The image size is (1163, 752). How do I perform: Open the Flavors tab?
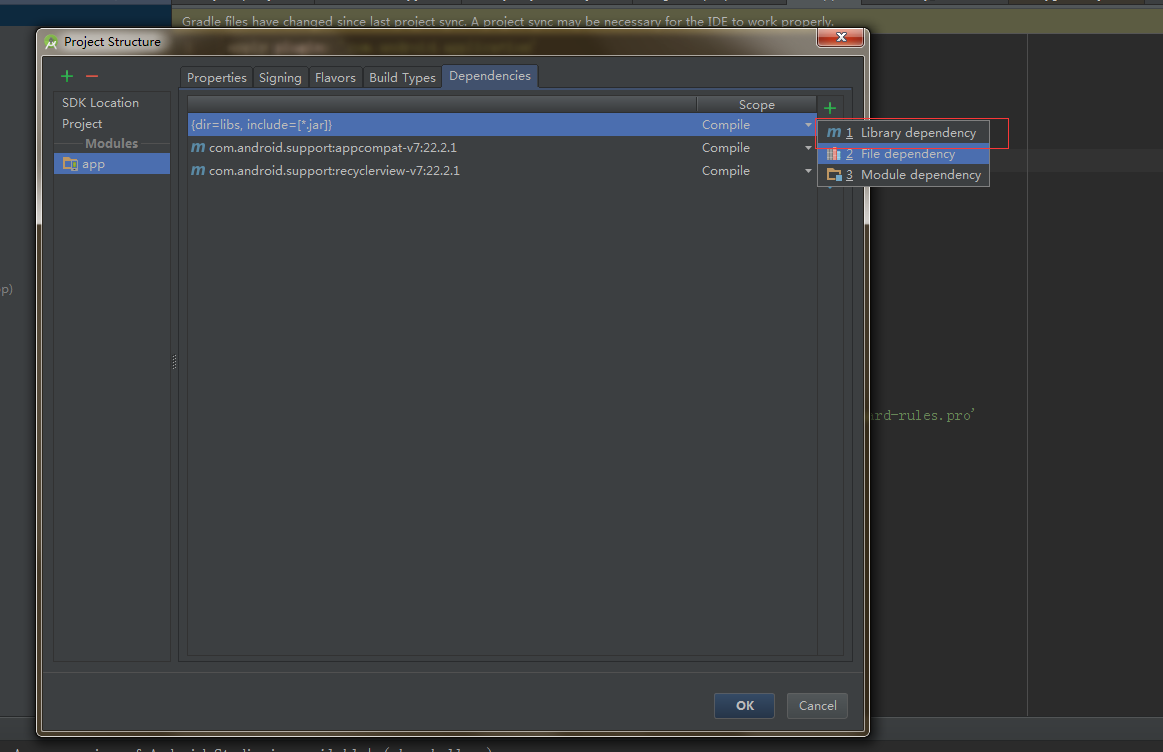[335, 78]
